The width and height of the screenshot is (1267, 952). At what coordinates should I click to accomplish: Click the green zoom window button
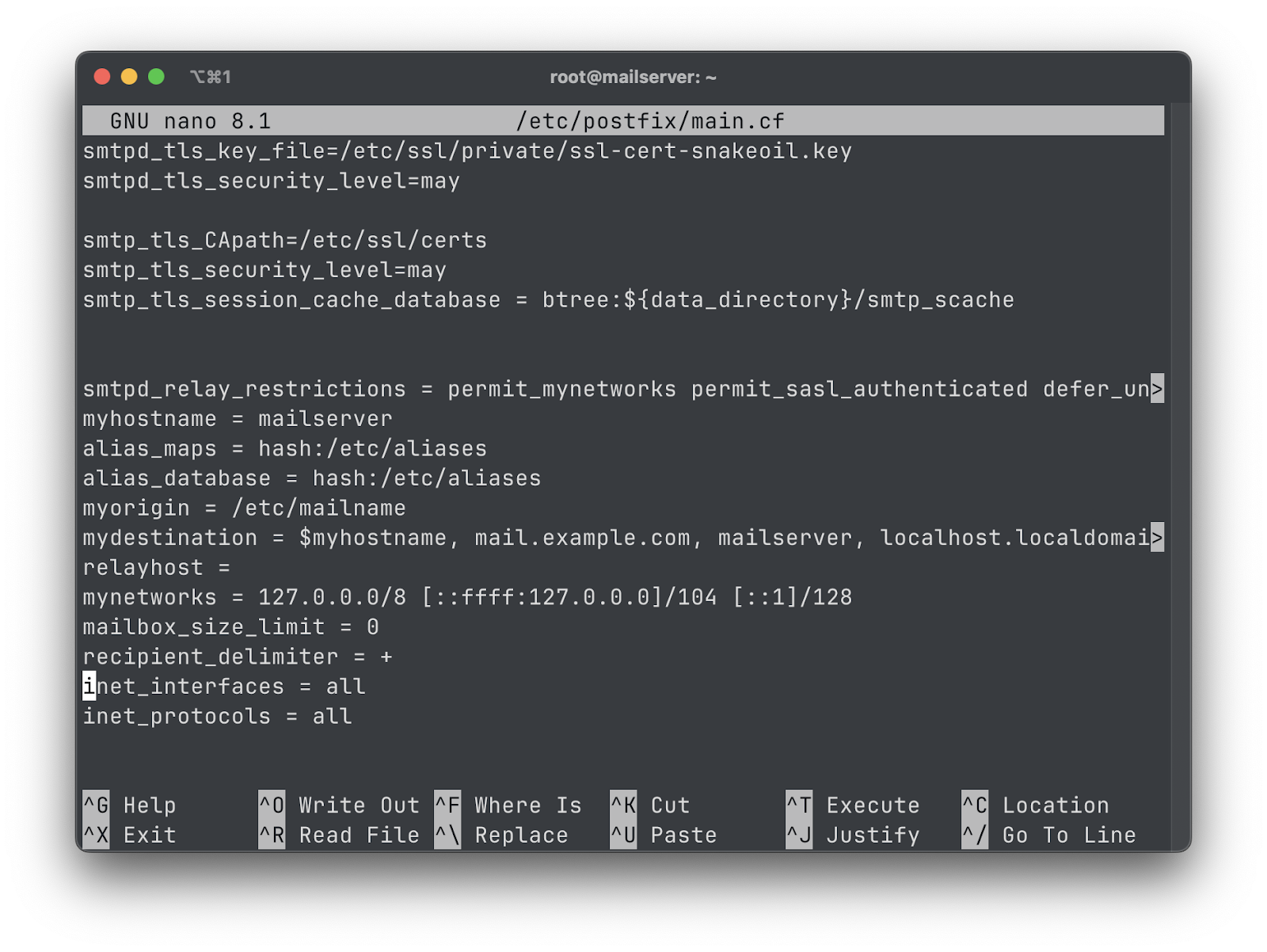[156, 76]
